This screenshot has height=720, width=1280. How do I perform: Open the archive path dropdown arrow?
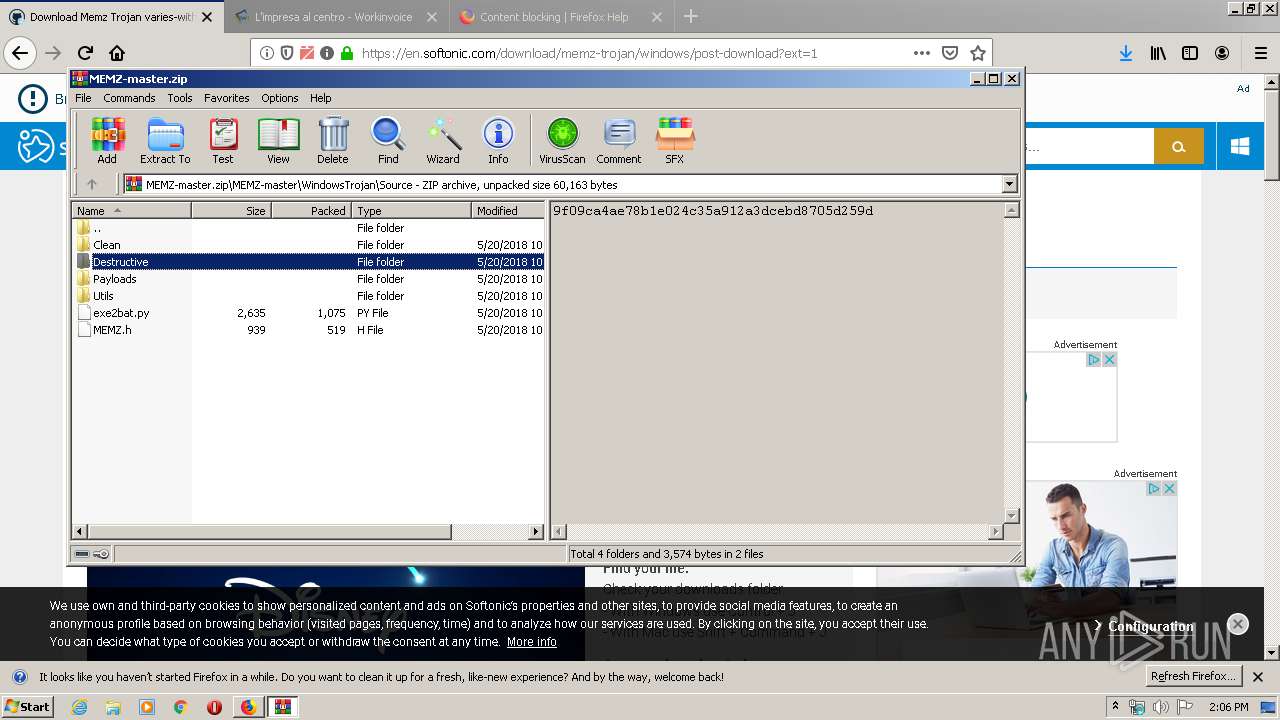tap(1009, 184)
